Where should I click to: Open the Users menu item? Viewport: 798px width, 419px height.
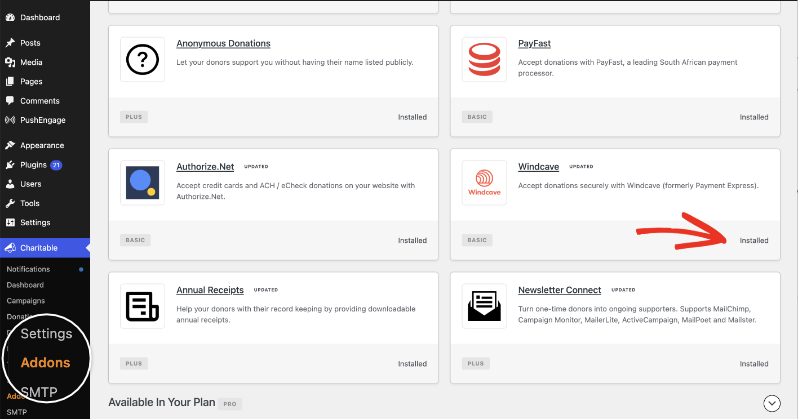pyautogui.click(x=31, y=184)
